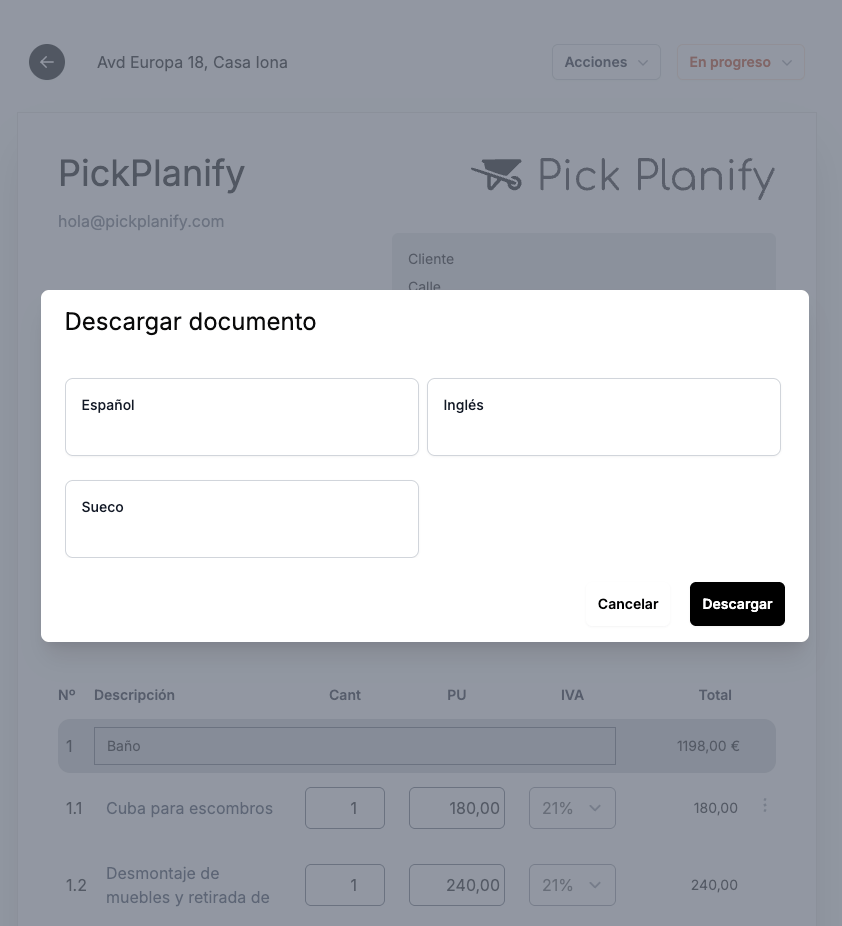Click the back arrow icon

(x=47, y=62)
